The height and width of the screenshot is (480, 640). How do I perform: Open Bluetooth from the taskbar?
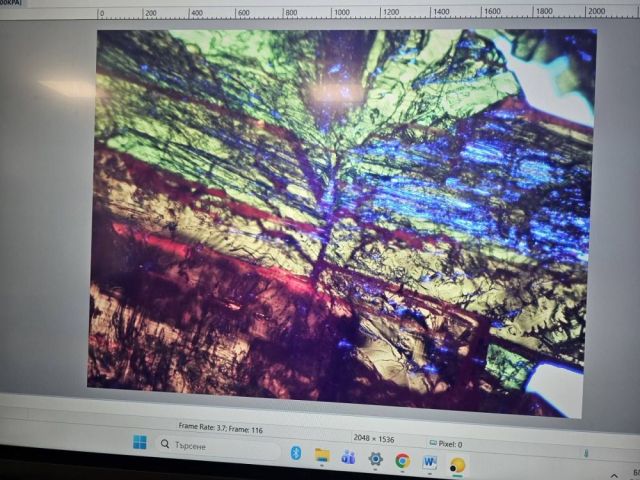tap(296, 453)
